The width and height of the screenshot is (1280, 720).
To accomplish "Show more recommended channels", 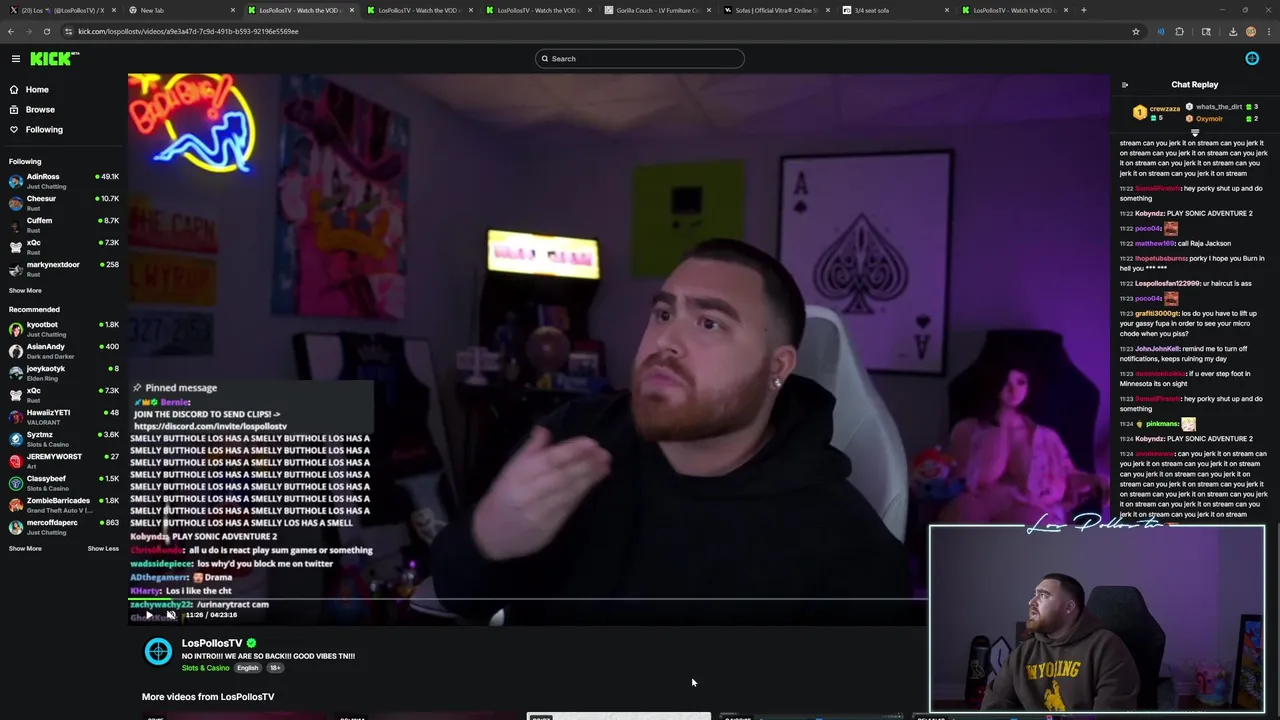I will pyautogui.click(x=25, y=549).
